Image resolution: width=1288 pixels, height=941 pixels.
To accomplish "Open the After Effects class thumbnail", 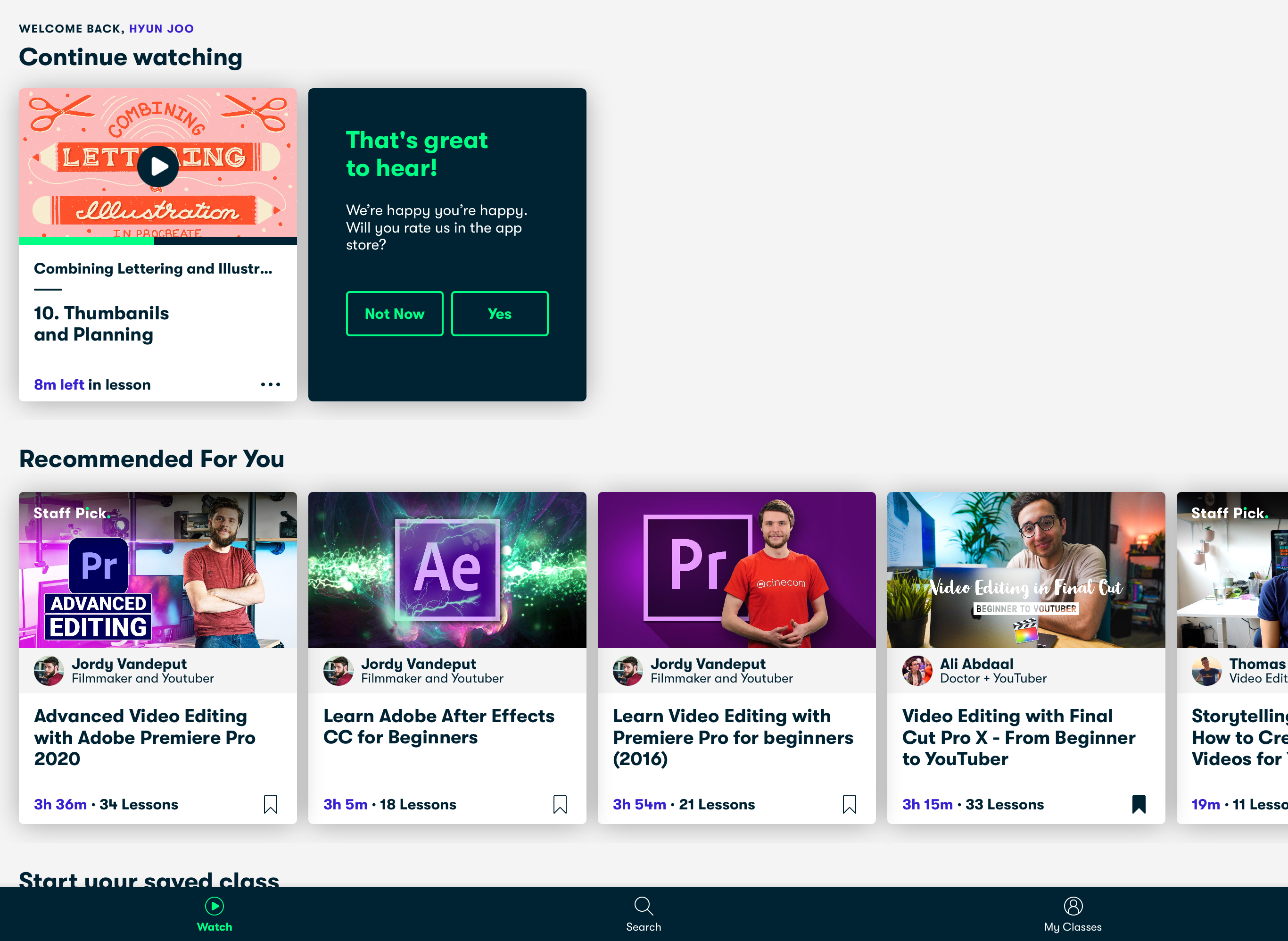I will 447,570.
